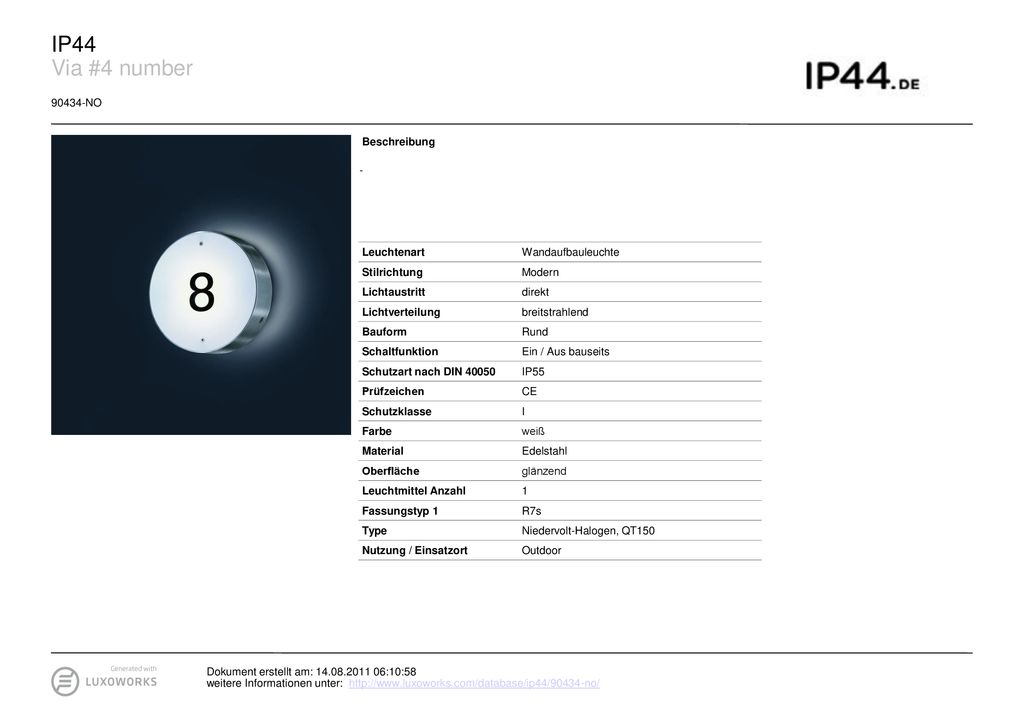Select the 'Leuchtenart' label
1024x724 pixels.
[x=393, y=252]
